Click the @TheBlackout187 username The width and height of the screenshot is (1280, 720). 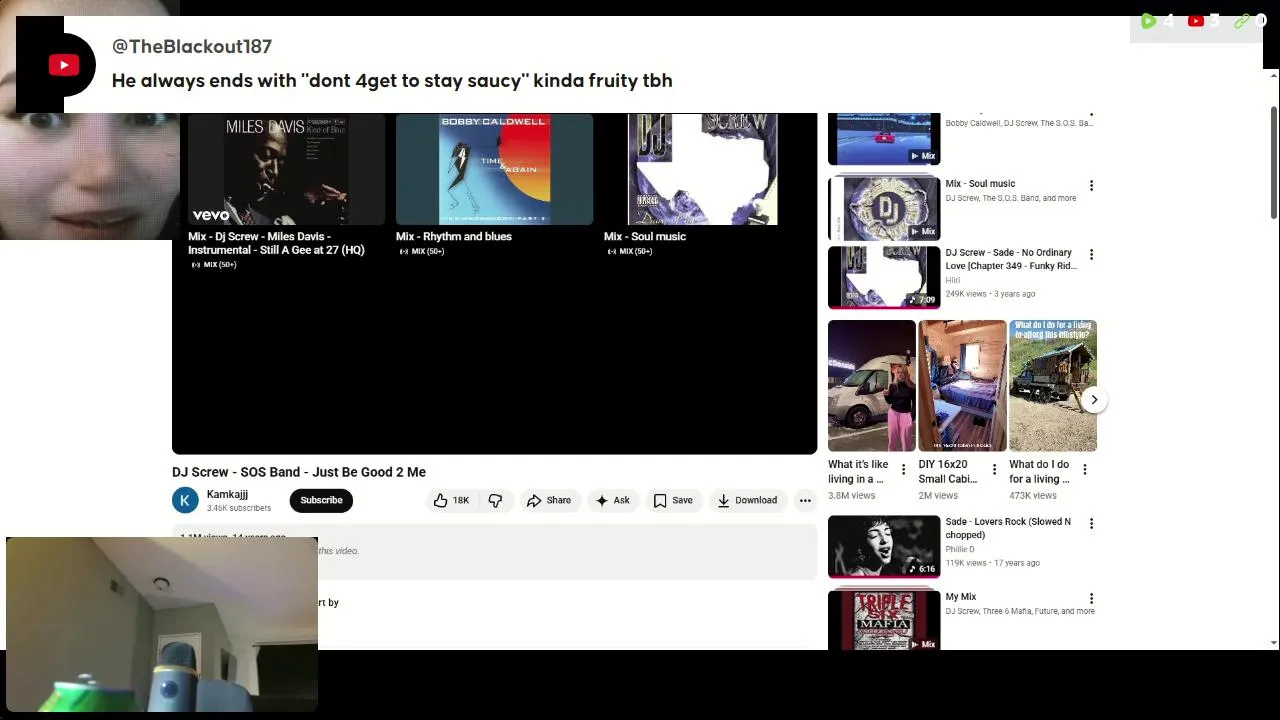[192, 46]
